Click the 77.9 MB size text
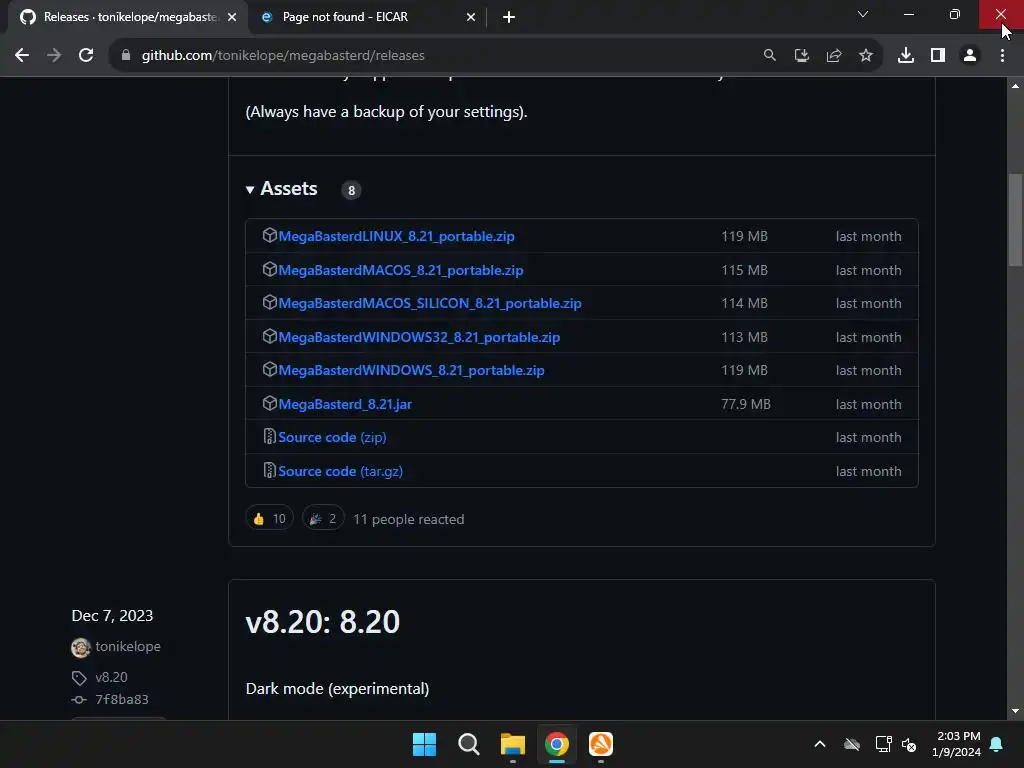The height and width of the screenshot is (768, 1024). pos(745,404)
